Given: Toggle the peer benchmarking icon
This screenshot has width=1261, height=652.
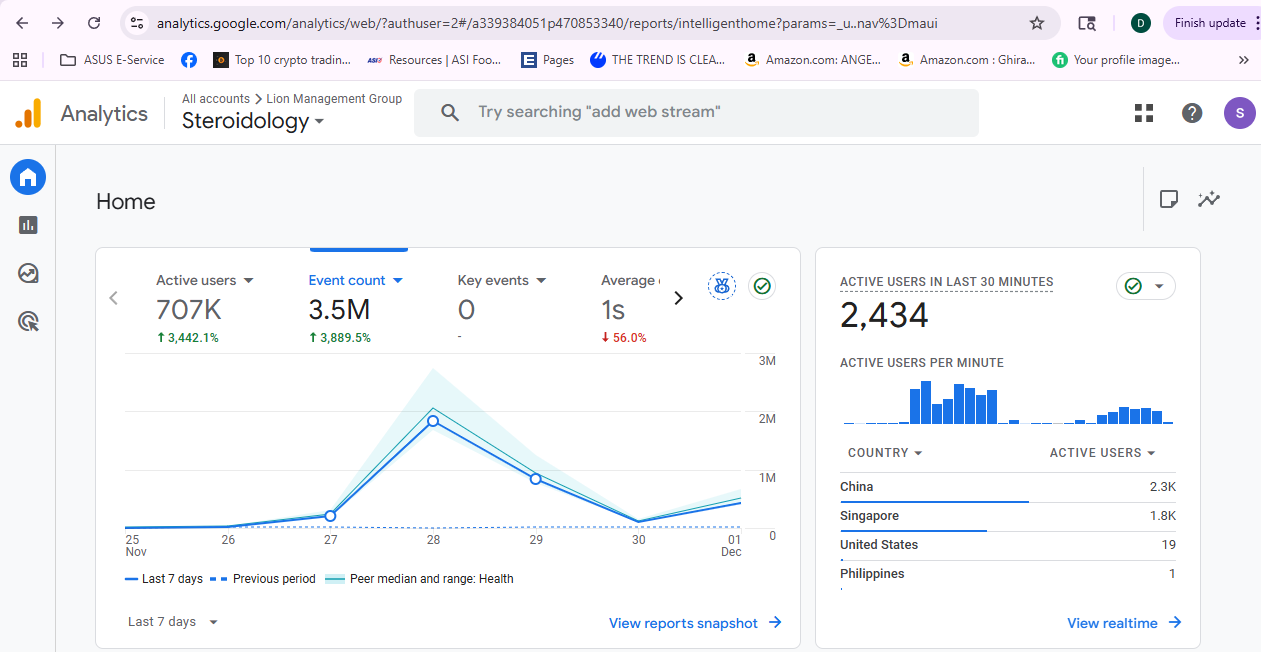Looking at the screenshot, I should [721, 286].
